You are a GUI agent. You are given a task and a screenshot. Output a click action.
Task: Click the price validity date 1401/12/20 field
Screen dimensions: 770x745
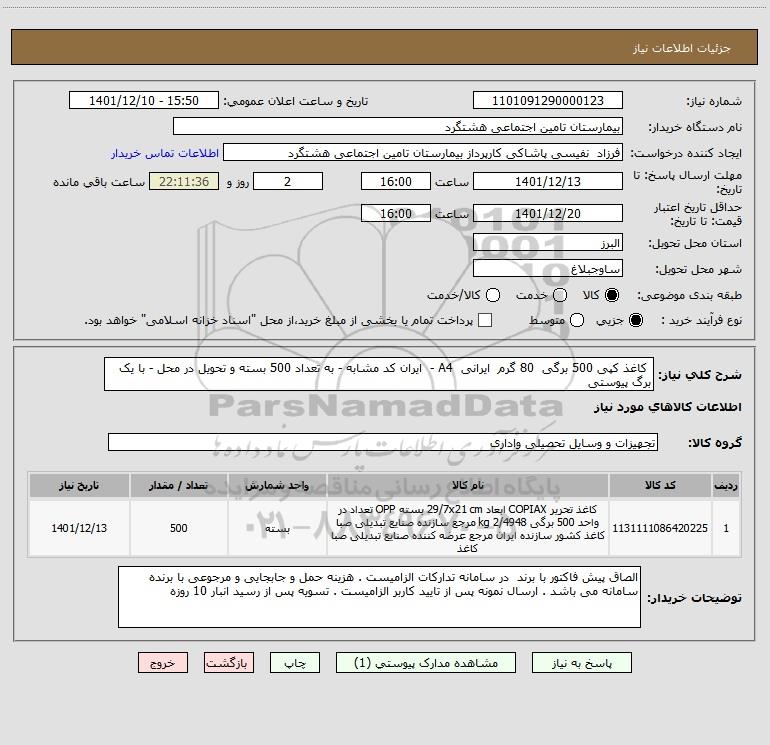pos(548,214)
